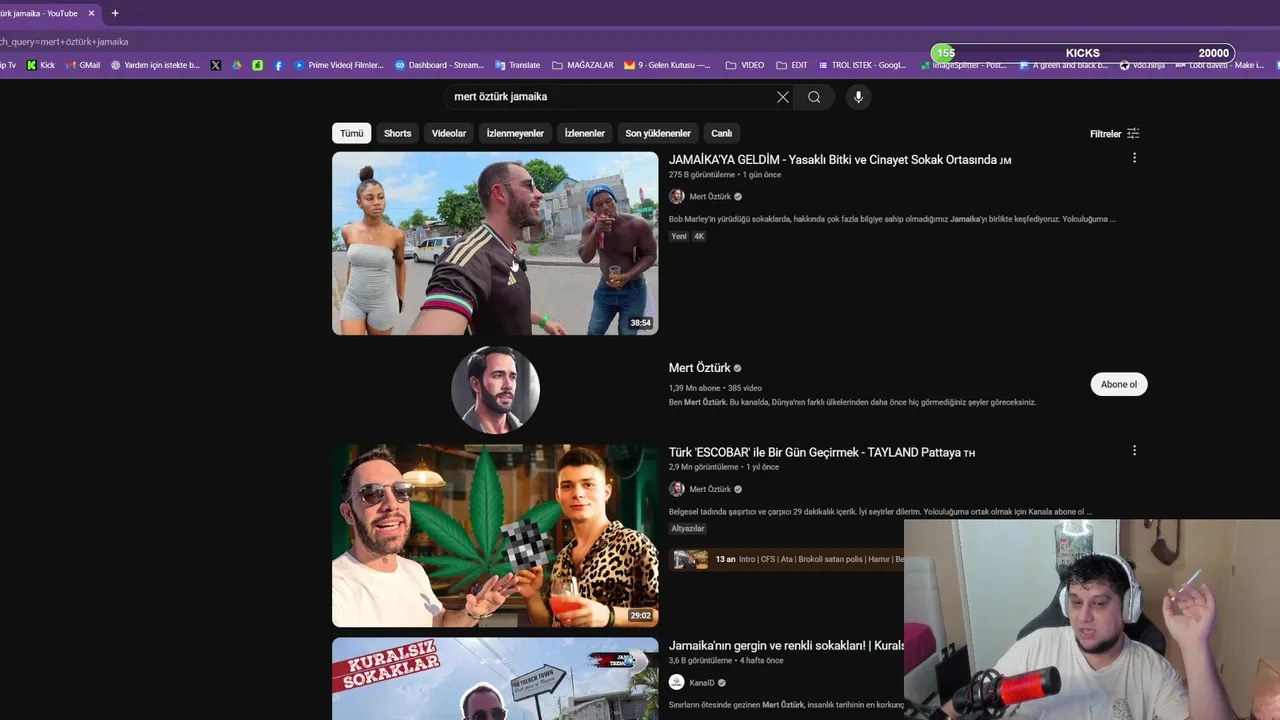Click the KanalD channel avatar icon
Image resolution: width=1280 pixels, height=720 pixels.
point(677,682)
